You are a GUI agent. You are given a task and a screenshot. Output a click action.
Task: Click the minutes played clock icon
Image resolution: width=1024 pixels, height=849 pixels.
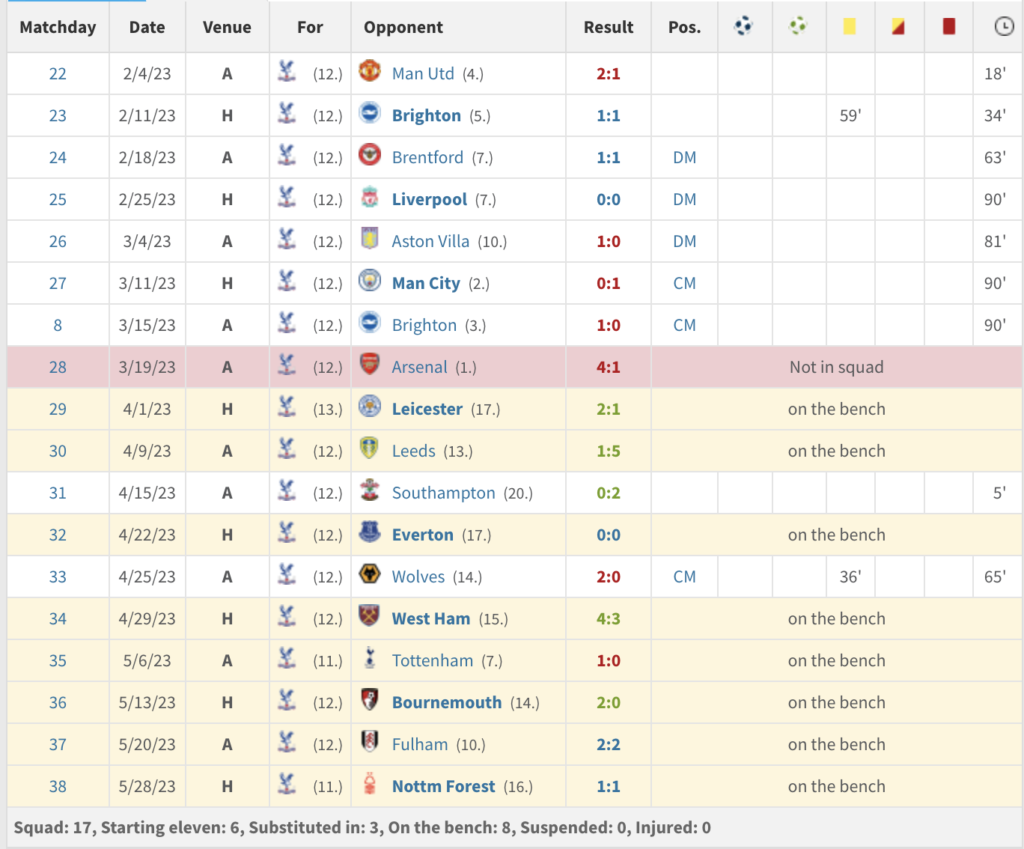[x=1004, y=26]
